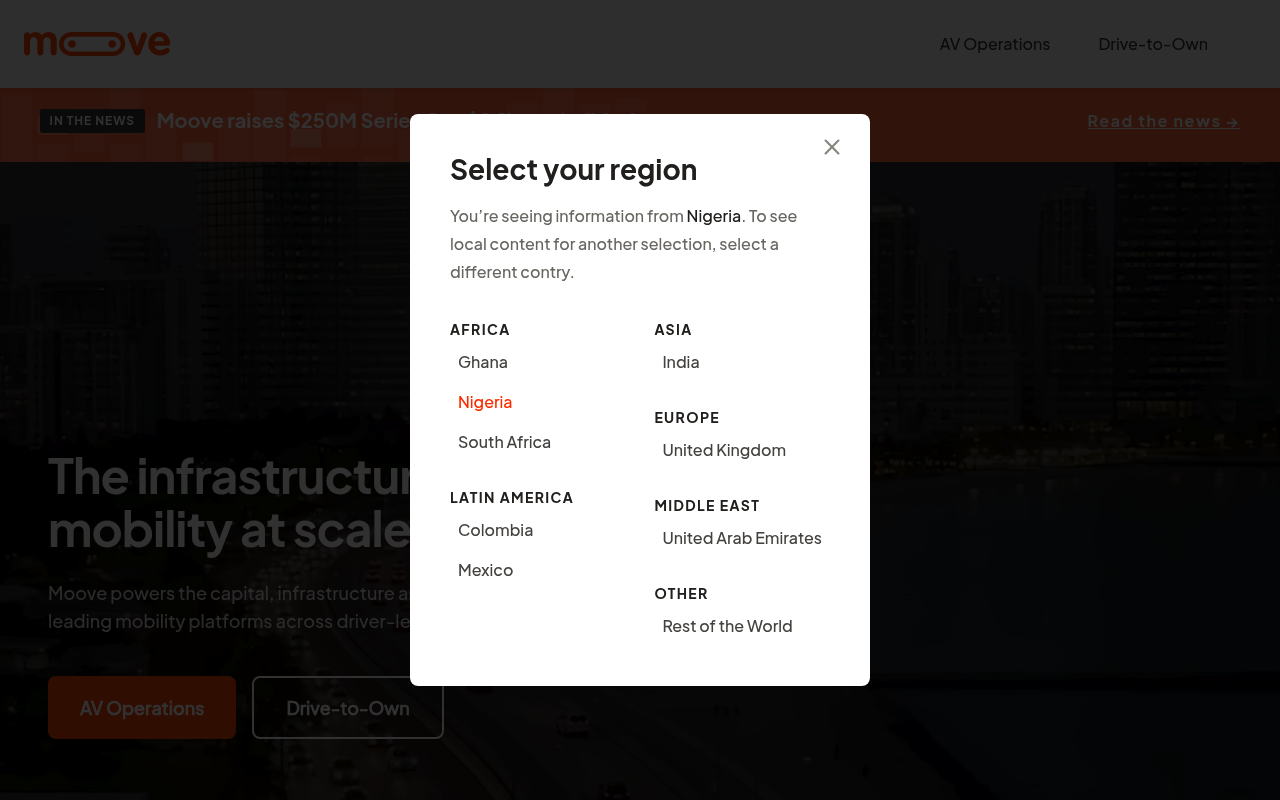The height and width of the screenshot is (800, 1280).
Task: Click the Select your region heading
Action: [573, 170]
